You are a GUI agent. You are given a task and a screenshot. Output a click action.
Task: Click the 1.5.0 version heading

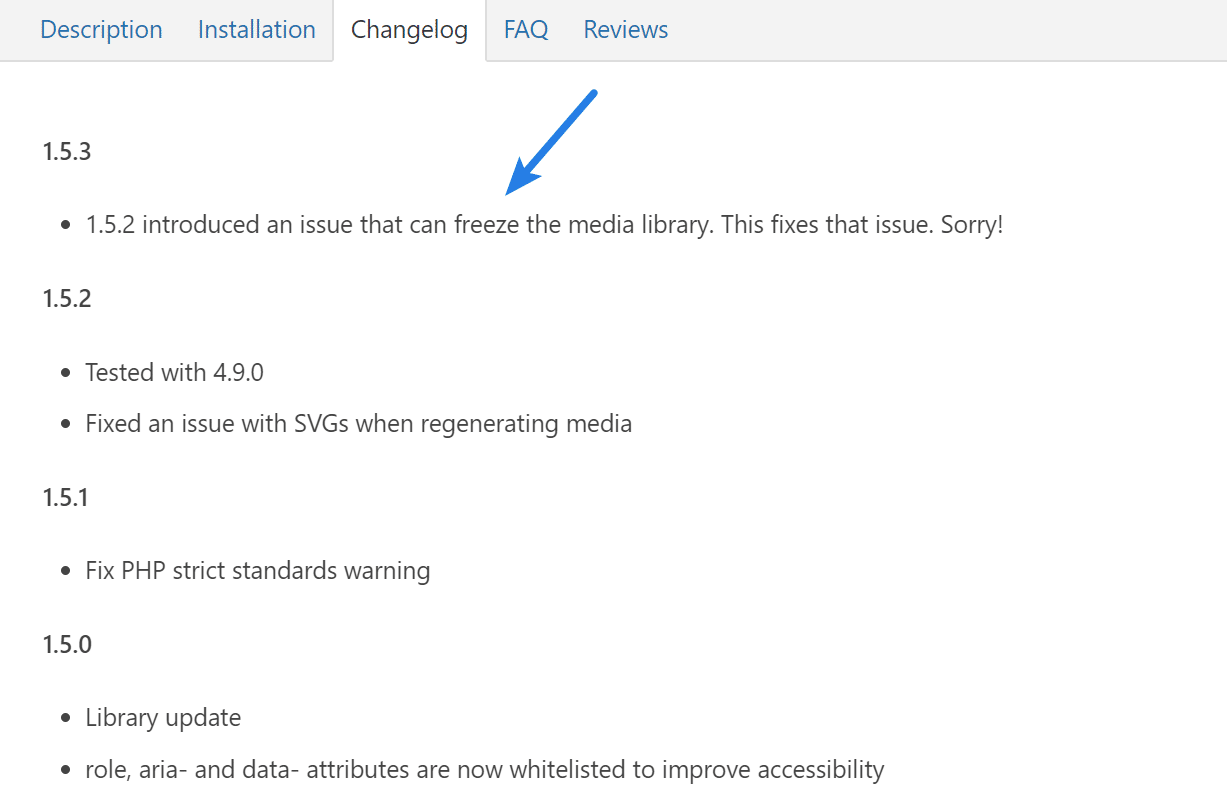click(66, 644)
